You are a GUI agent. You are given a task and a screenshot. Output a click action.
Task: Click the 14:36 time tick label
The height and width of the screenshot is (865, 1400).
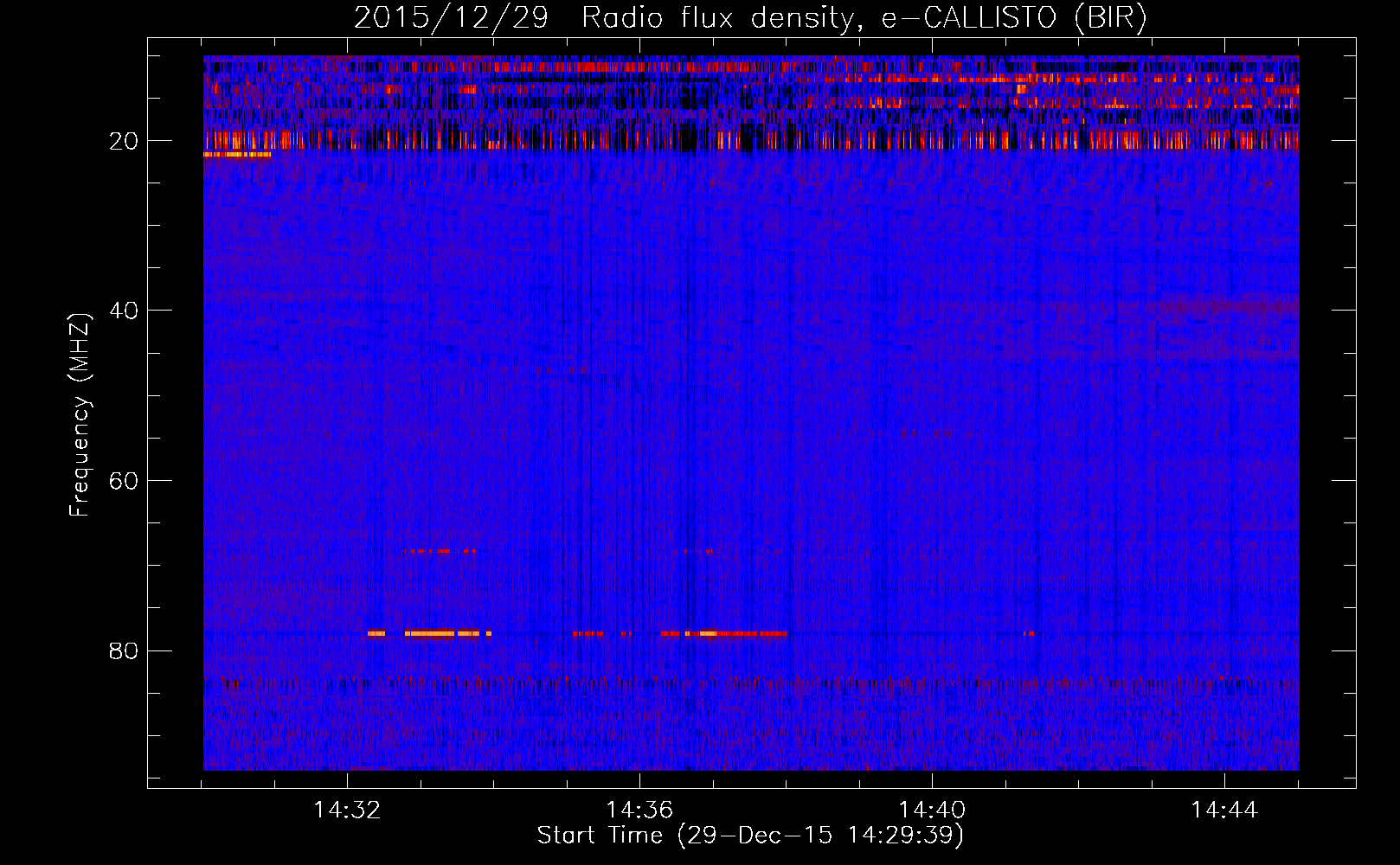(639, 811)
